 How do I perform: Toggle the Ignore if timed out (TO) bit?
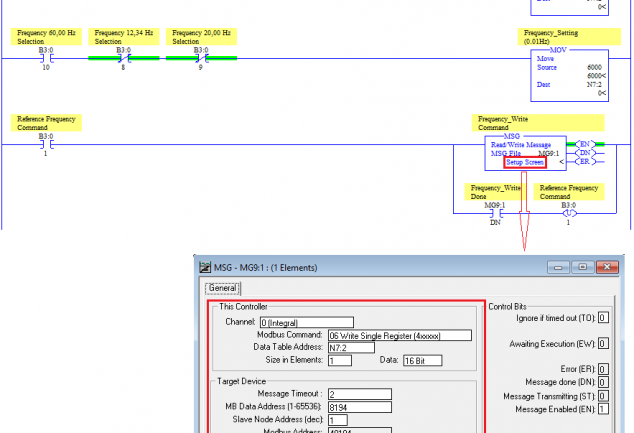pyautogui.click(x=603, y=318)
